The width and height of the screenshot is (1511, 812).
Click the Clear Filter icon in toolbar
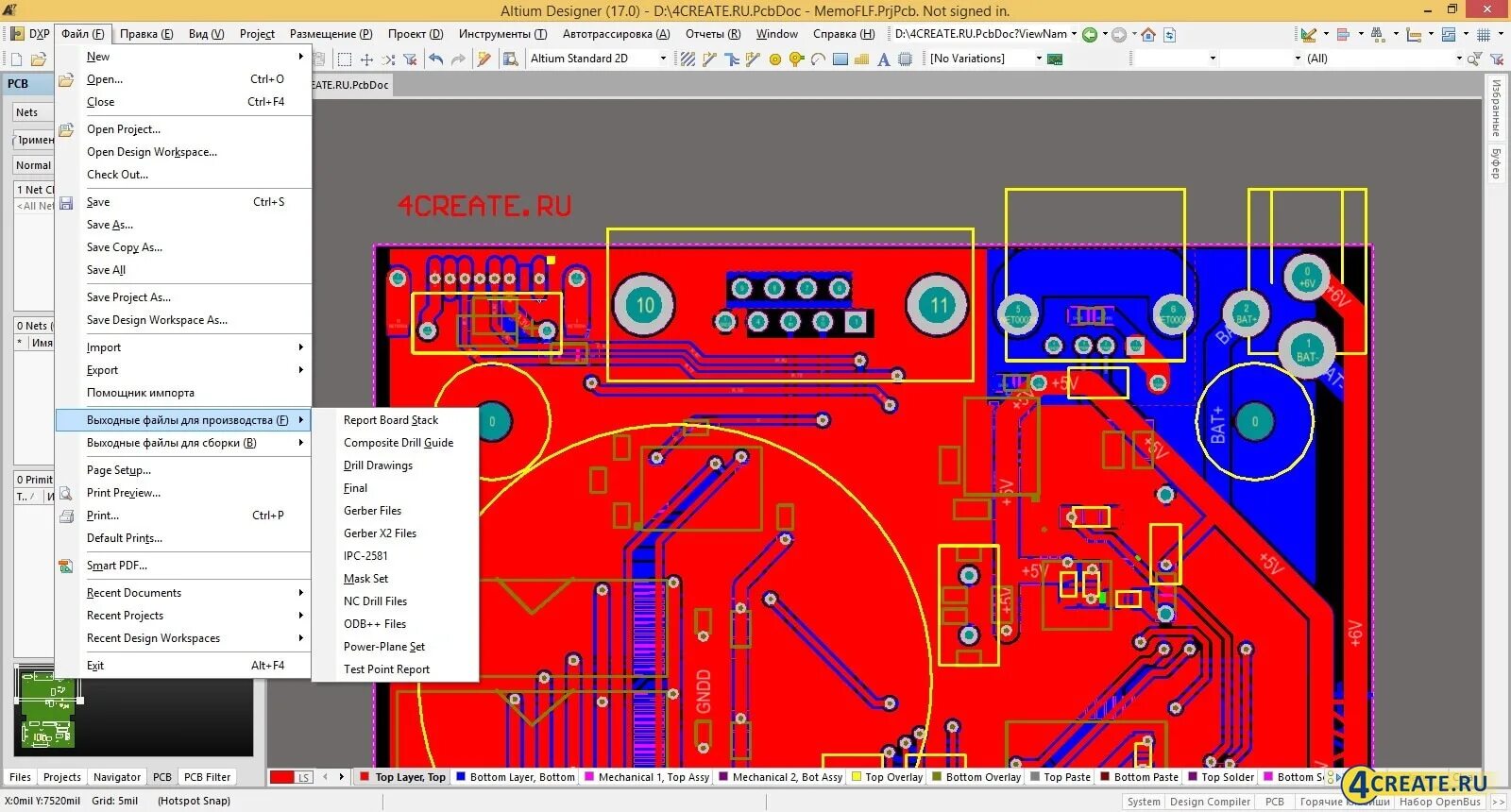click(410, 59)
